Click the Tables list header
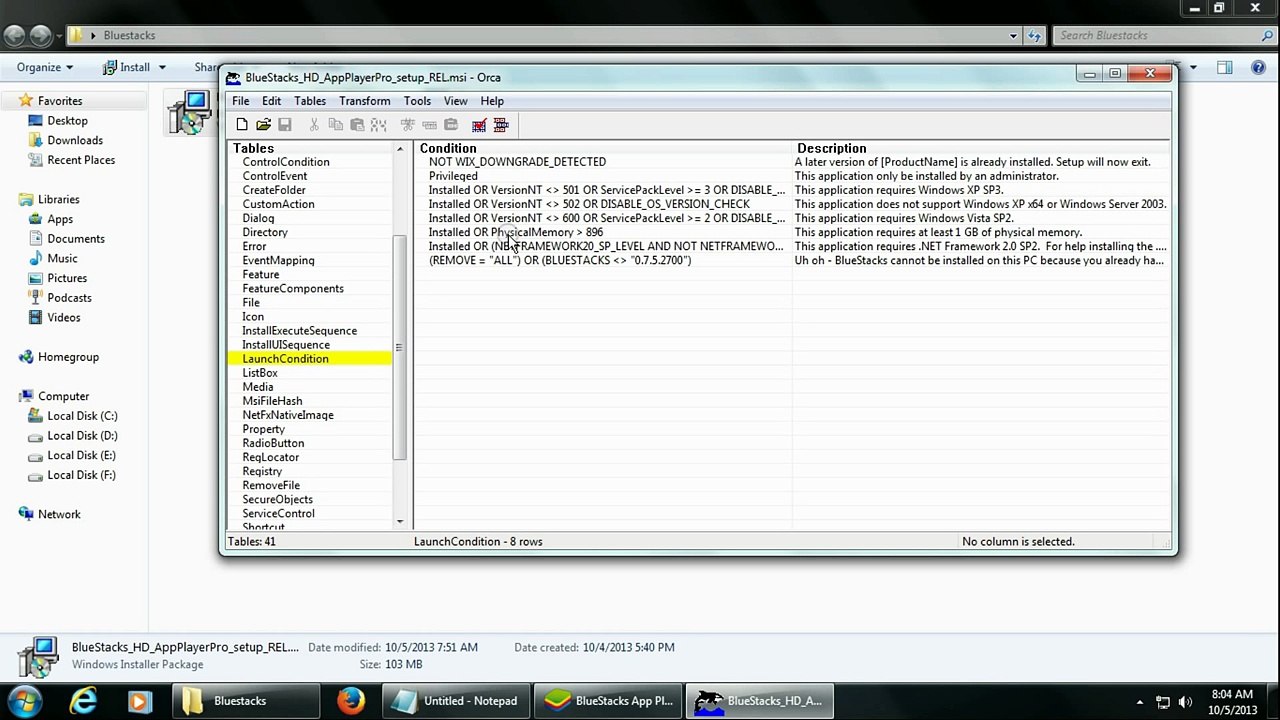Image resolution: width=1280 pixels, height=720 pixels. coord(311,148)
